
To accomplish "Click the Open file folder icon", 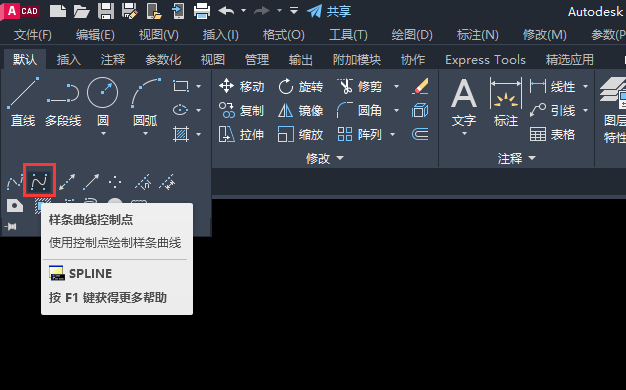I will pos(82,11).
